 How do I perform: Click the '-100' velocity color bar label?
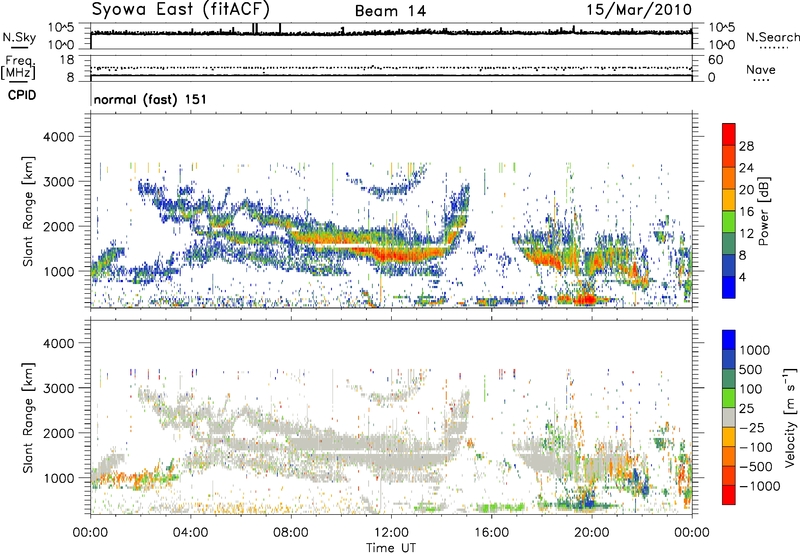tap(756, 447)
